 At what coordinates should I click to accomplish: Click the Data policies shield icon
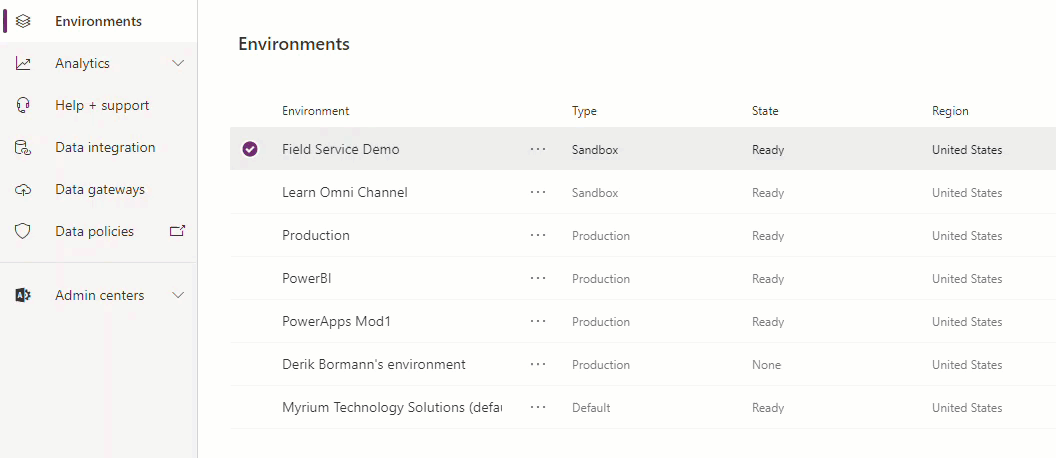tap(23, 231)
